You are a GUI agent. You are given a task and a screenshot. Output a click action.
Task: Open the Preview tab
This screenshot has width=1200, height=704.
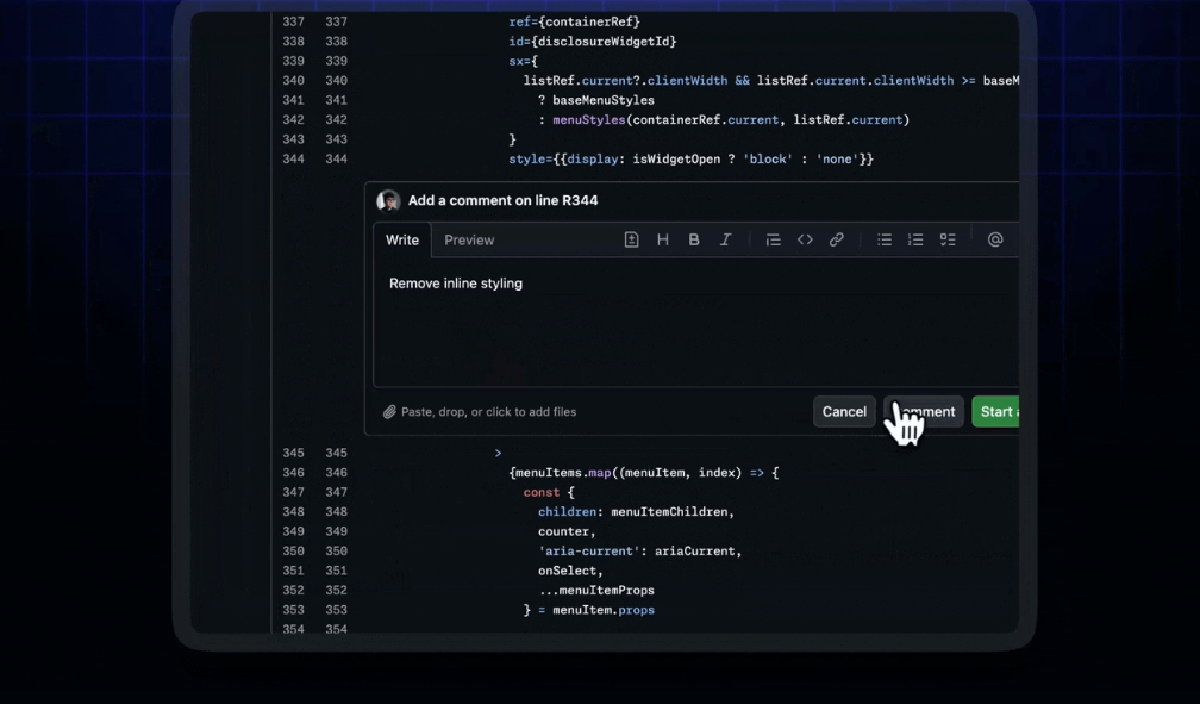[x=469, y=240]
